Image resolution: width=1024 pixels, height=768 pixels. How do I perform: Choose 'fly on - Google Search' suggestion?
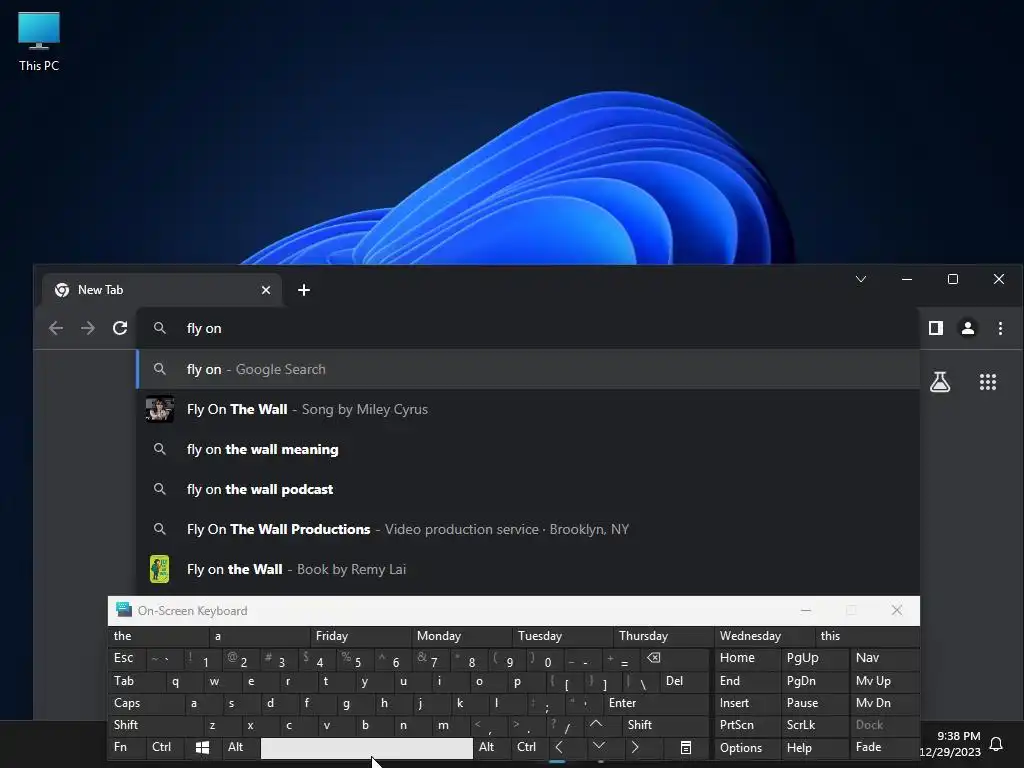click(x=528, y=369)
